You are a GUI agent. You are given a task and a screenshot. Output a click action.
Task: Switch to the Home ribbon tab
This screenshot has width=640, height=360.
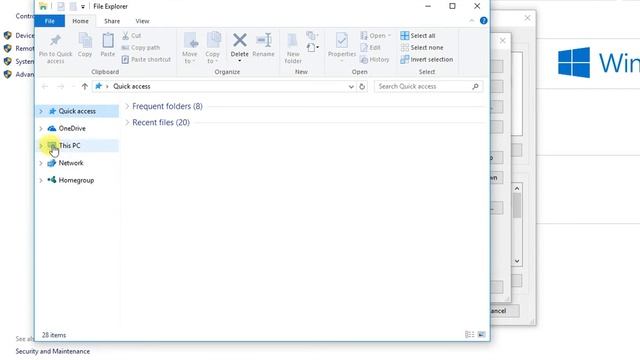(x=80, y=21)
